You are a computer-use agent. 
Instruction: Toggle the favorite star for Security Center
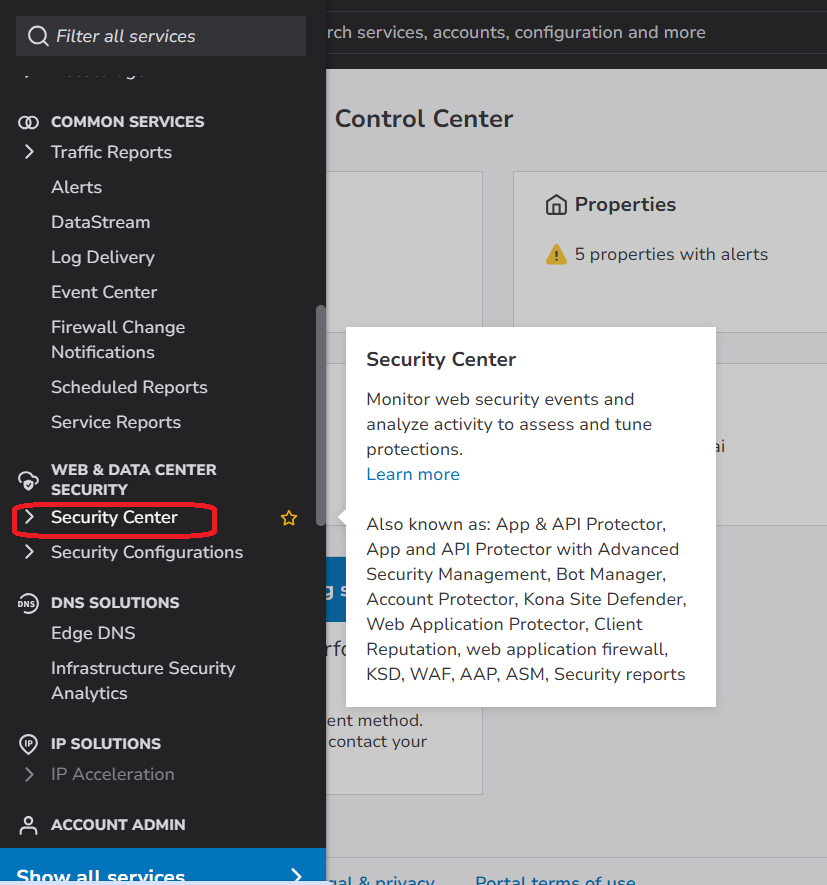tap(289, 518)
